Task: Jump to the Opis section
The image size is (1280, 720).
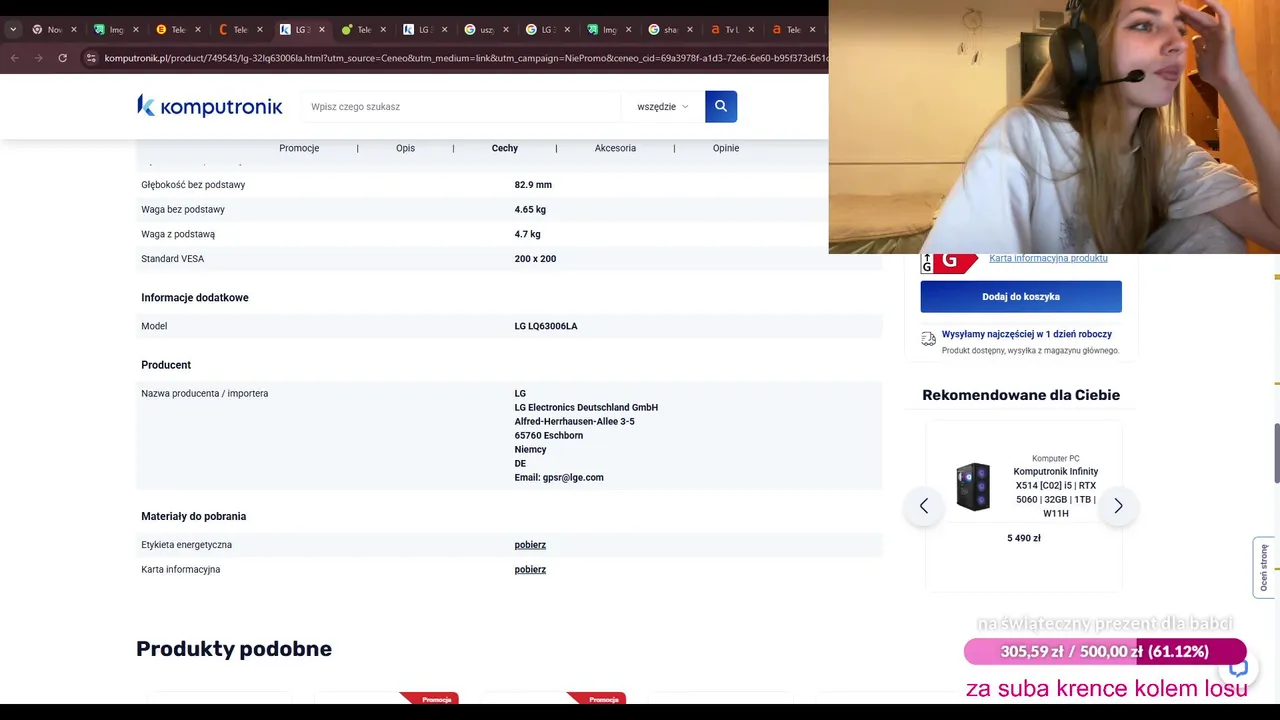Action: click(405, 148)
